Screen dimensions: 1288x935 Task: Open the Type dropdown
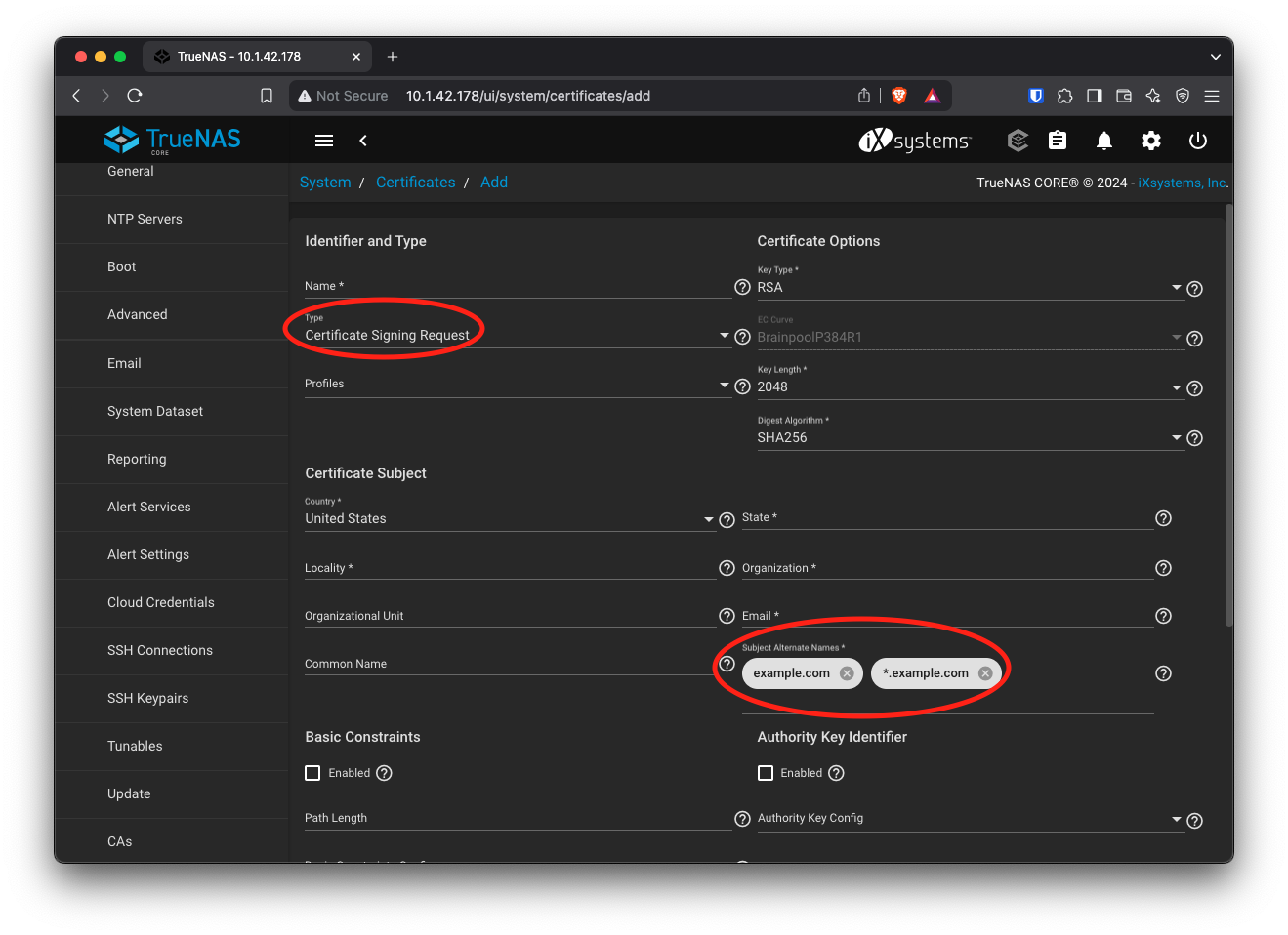518,335
